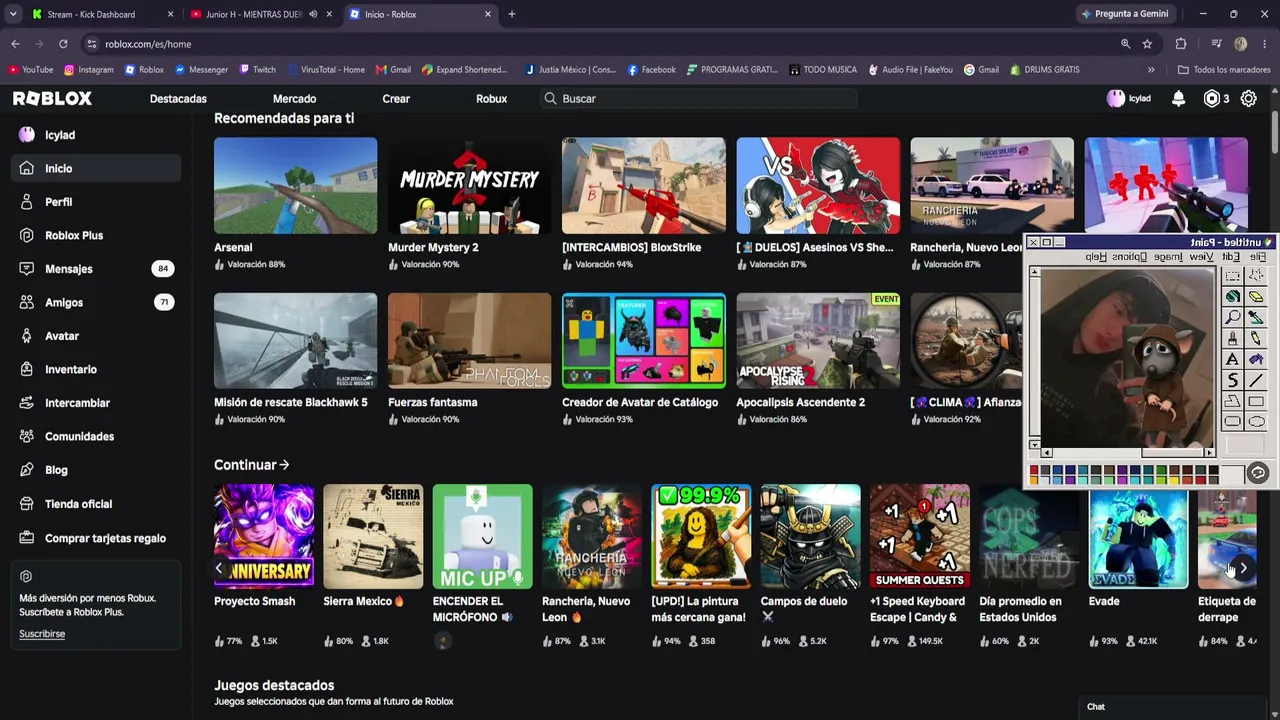
Task: Open the YouTube bookmark
Action: tap(30, 70)
